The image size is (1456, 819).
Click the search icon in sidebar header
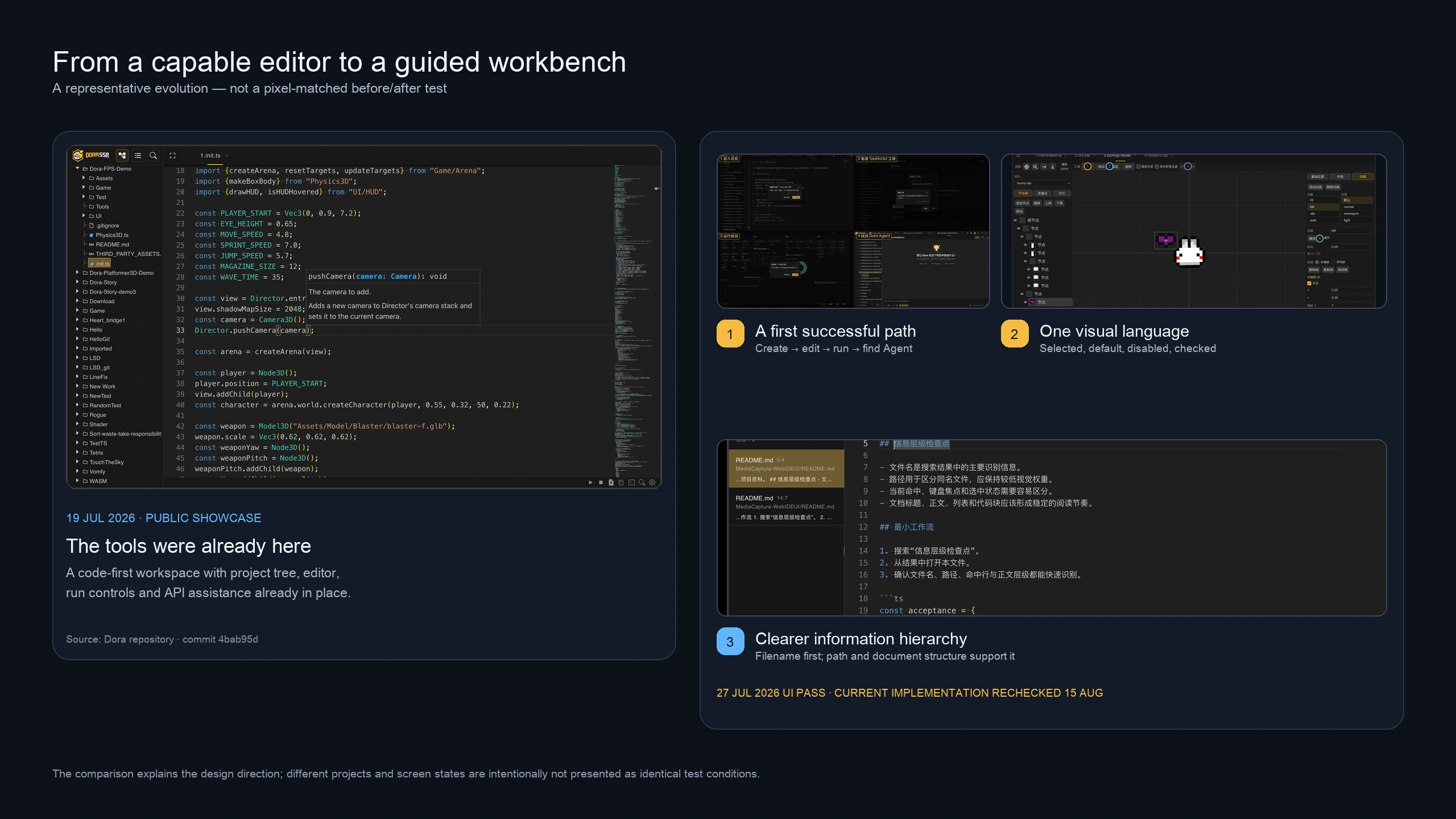[153, 155]
